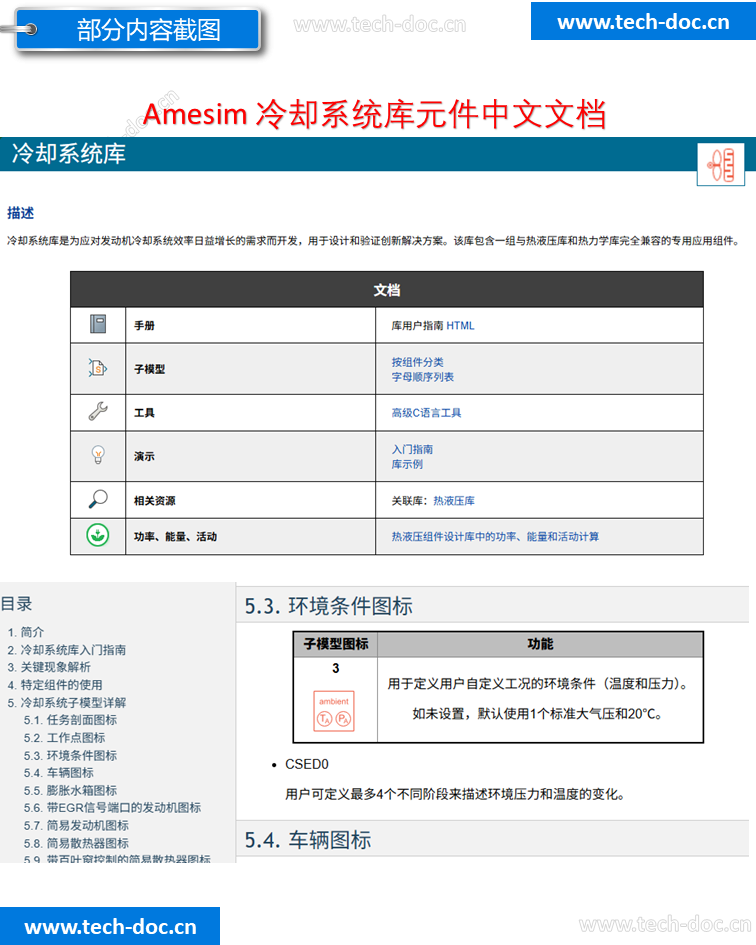
Task: Open 热液压组件设计库中的功率 calculation link
Action: pyautogui.click(x=495, y=536)
